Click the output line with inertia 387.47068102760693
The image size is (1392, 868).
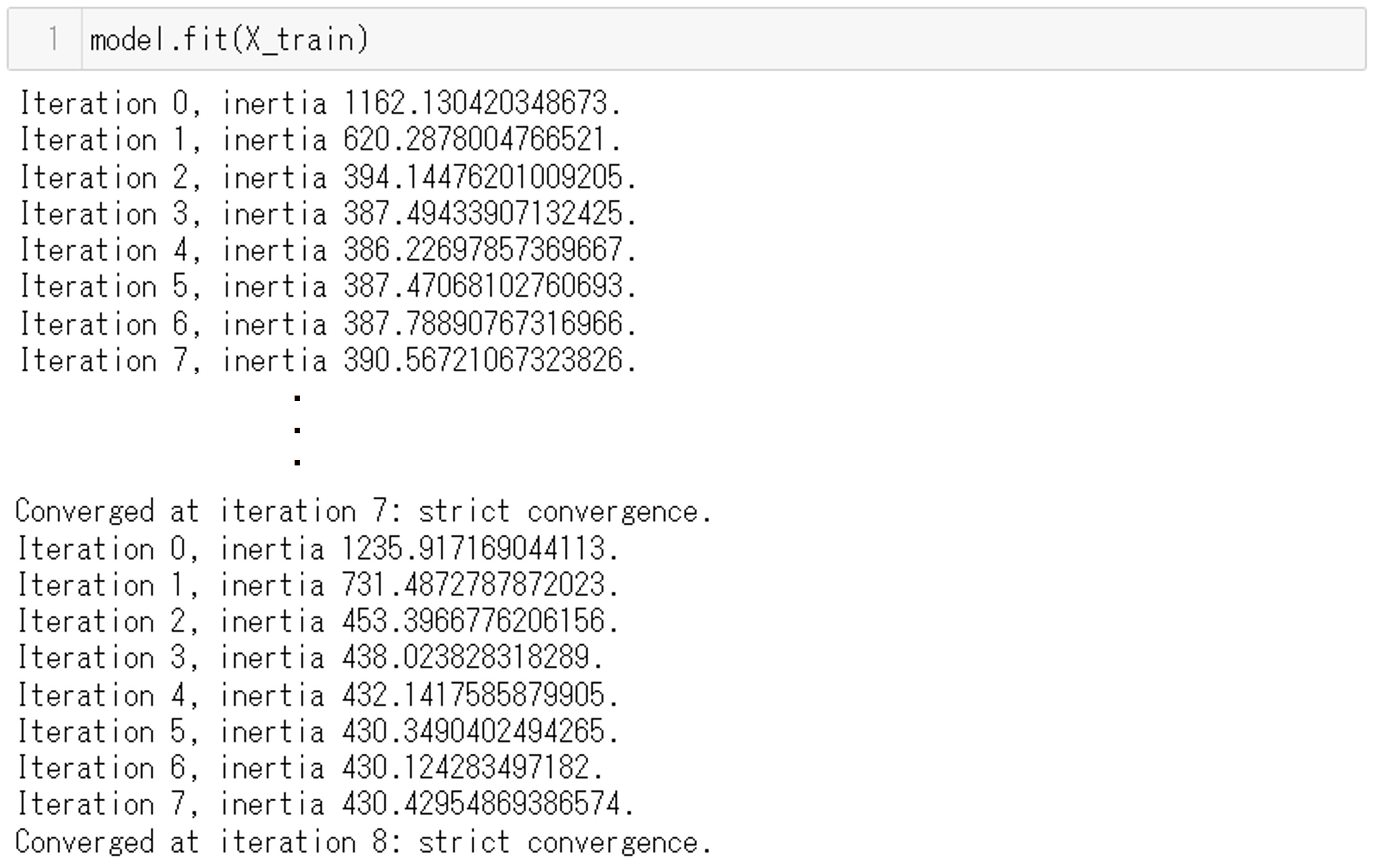tap(327, 286)
